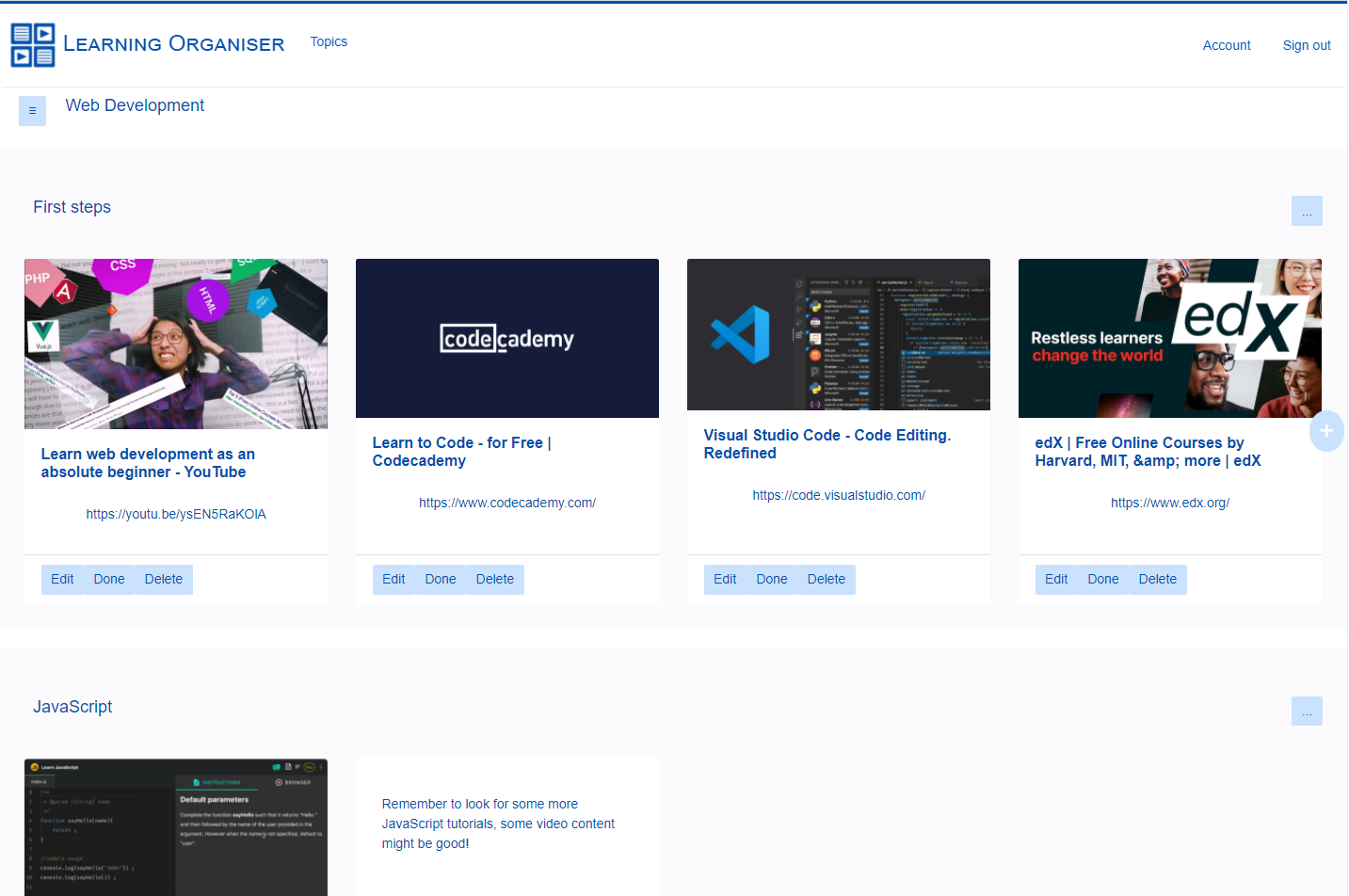
Task: Click the Learning Organiser logo icon
Action: (33, 45)
